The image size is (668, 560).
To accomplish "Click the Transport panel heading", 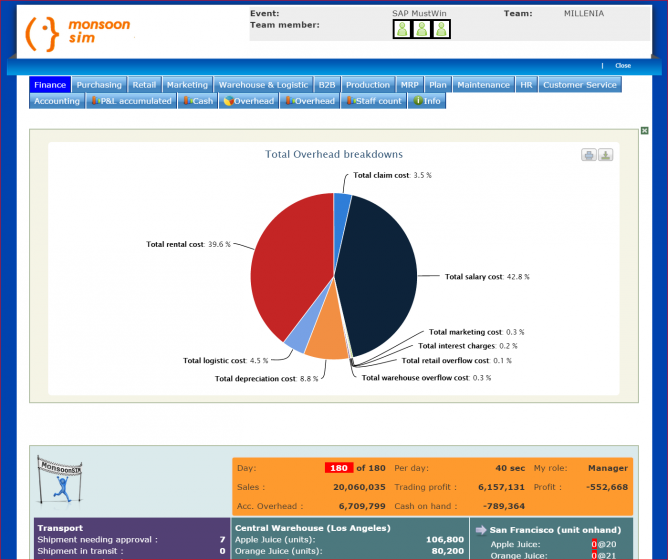I will pos(60,528).
